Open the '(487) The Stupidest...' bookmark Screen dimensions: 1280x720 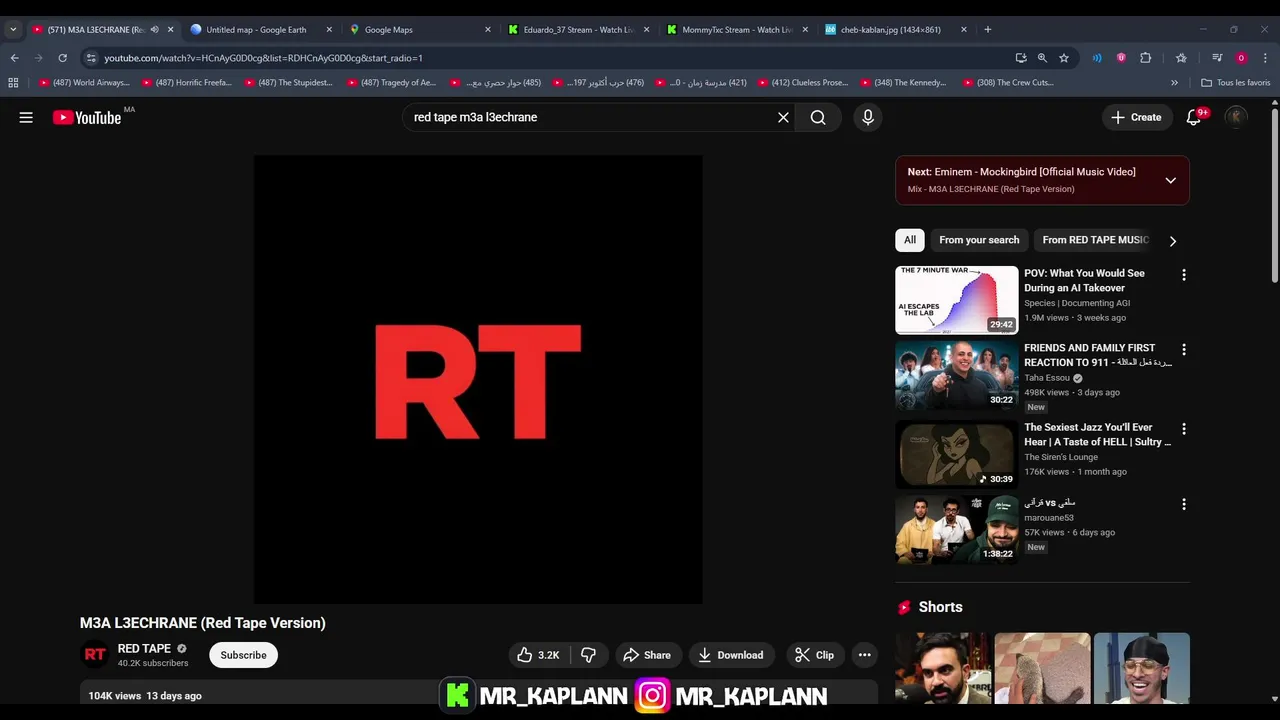(x=287, y=83)
